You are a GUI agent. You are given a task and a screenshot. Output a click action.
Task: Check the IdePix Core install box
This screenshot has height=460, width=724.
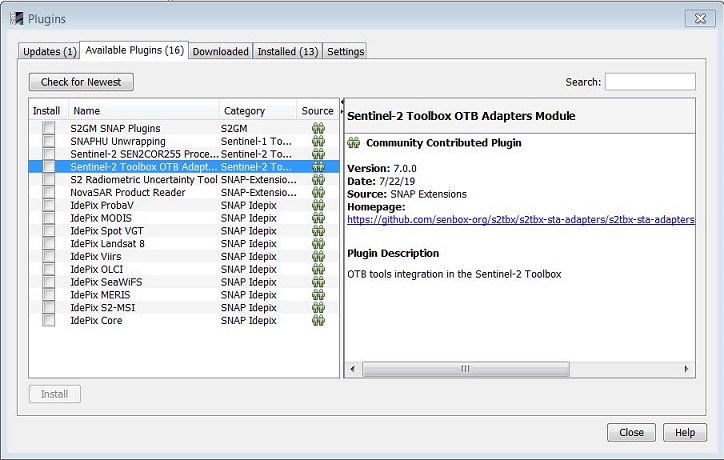[48, 321]
